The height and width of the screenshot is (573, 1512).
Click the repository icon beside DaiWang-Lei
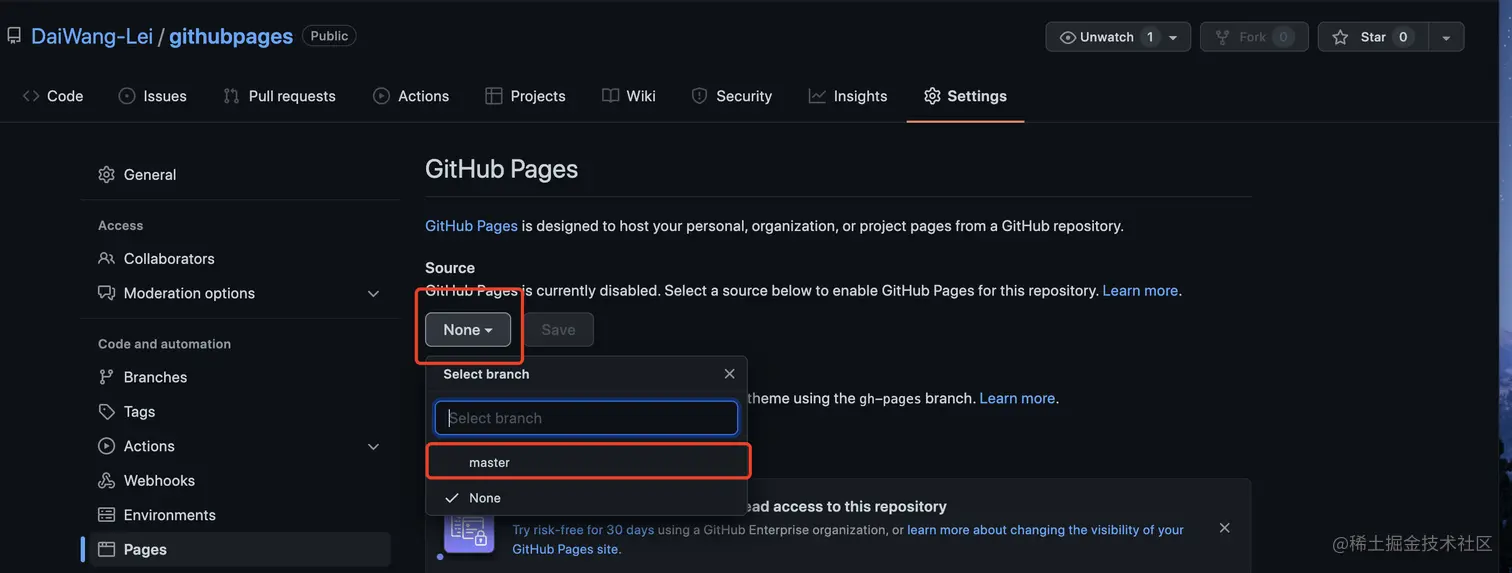coord(14,36)
